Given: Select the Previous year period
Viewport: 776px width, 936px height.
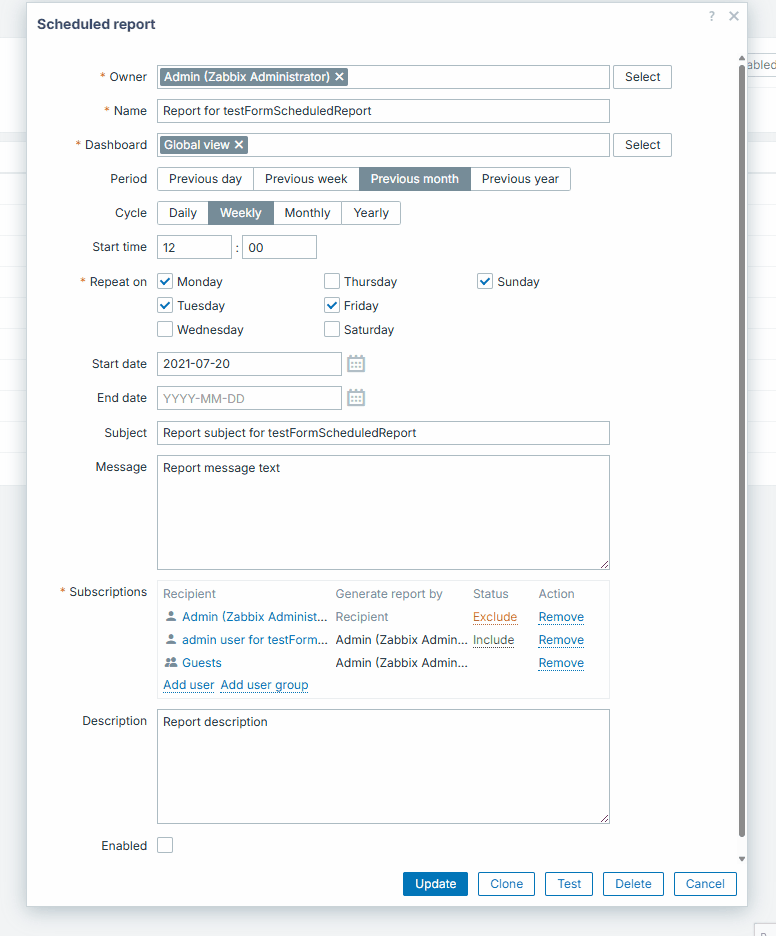Looking at the screenshot, I should point(520,179).
